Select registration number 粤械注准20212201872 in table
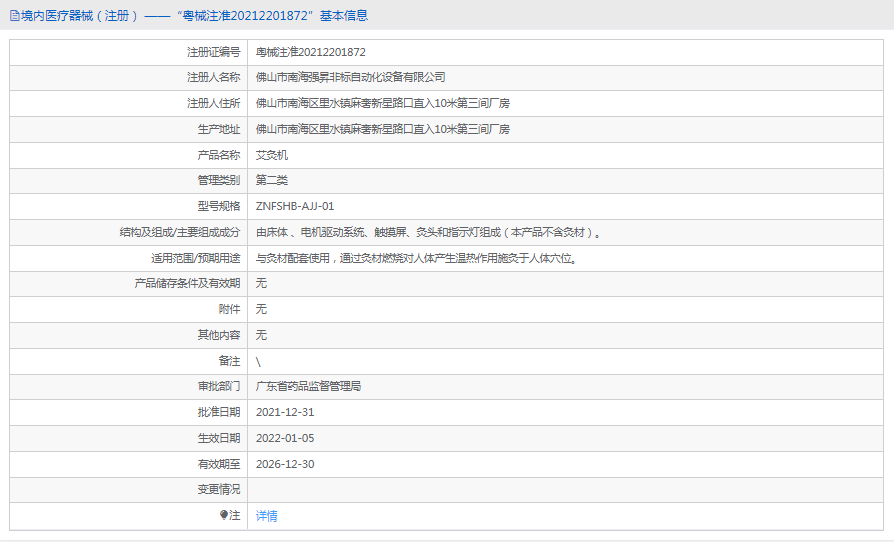 point(311,52)
